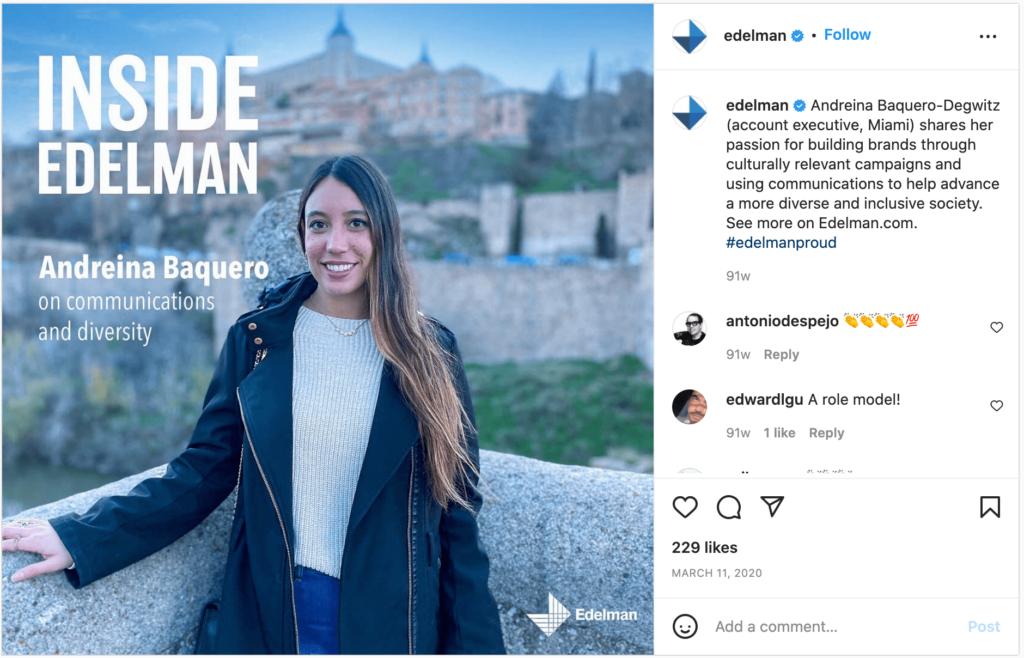Follow the edelman account
This screenshot has height=658, width=1024.
point(847,35)
